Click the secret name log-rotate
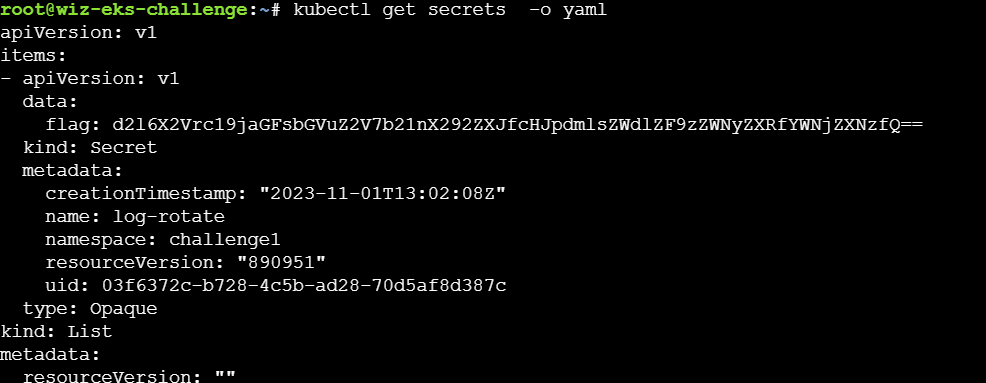 [x=169, y=216]
